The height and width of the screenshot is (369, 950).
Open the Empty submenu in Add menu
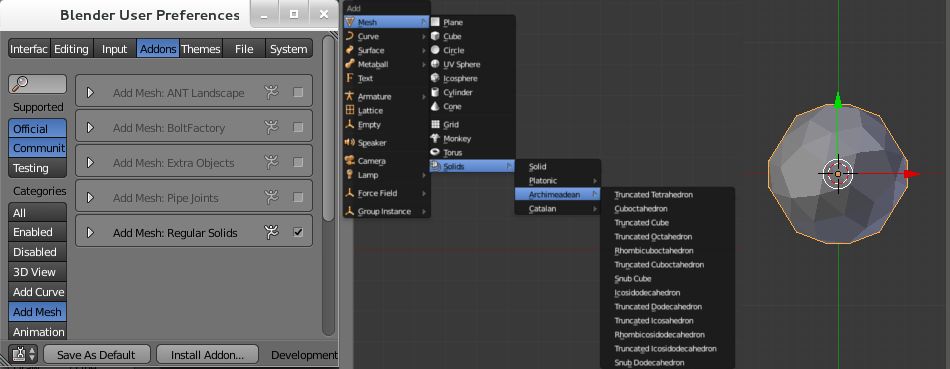(387, 124)
